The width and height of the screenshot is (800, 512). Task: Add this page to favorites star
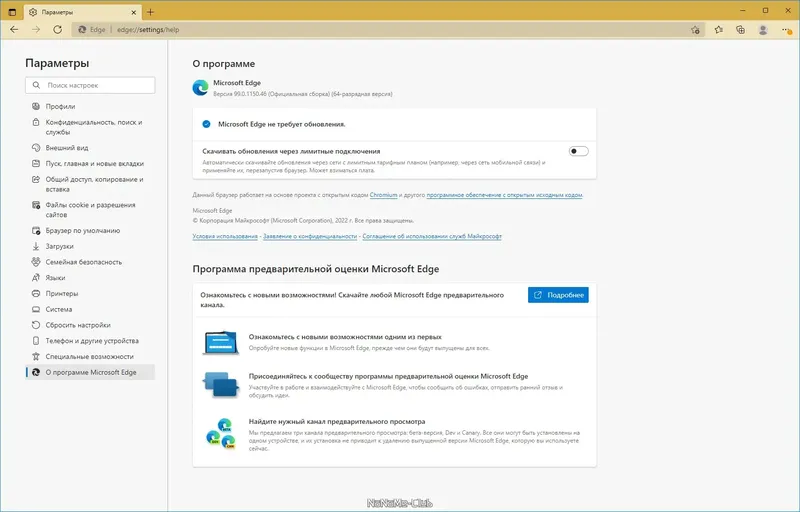tap(695, 30)
